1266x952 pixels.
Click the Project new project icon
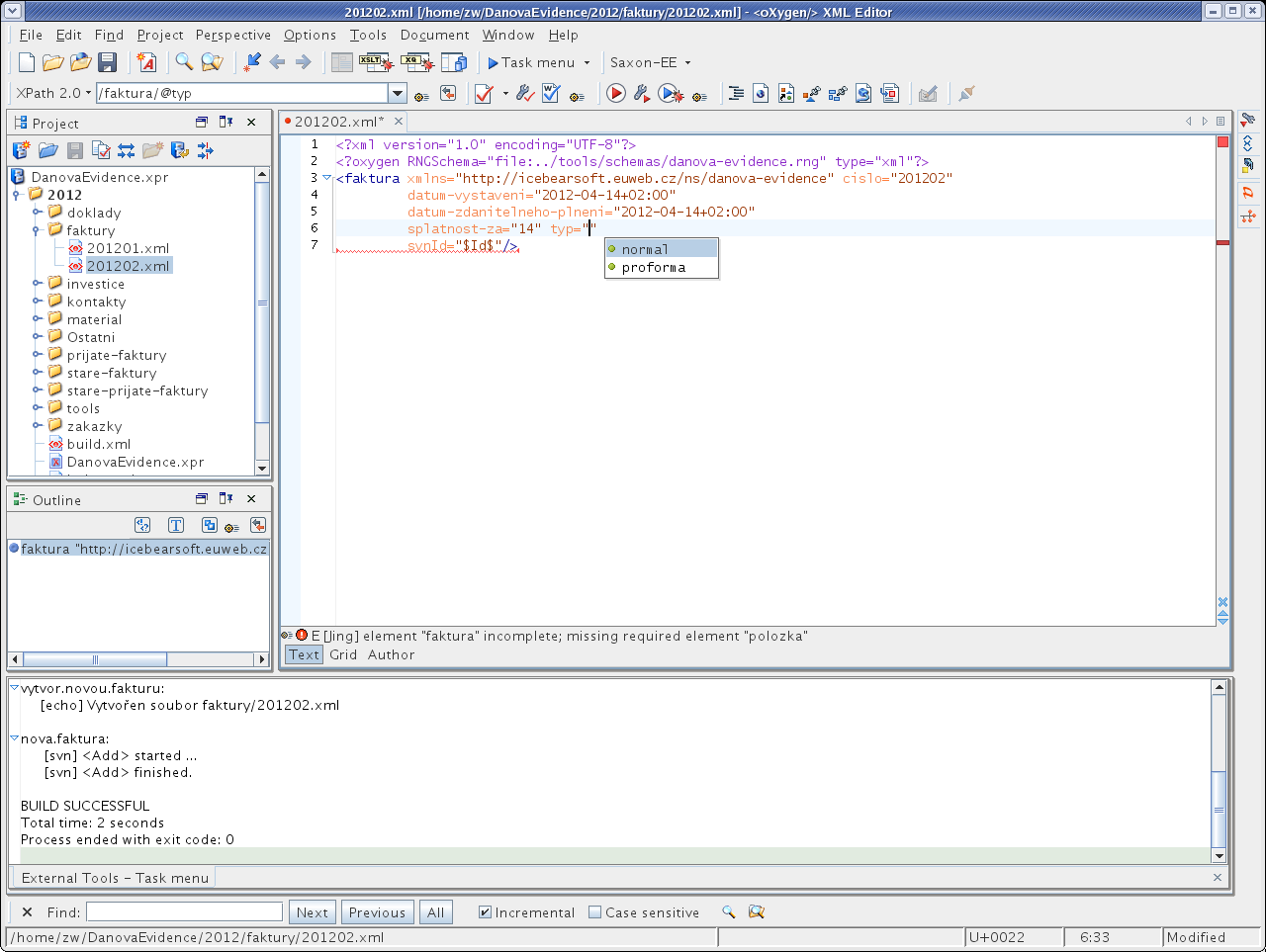(21, 150)
